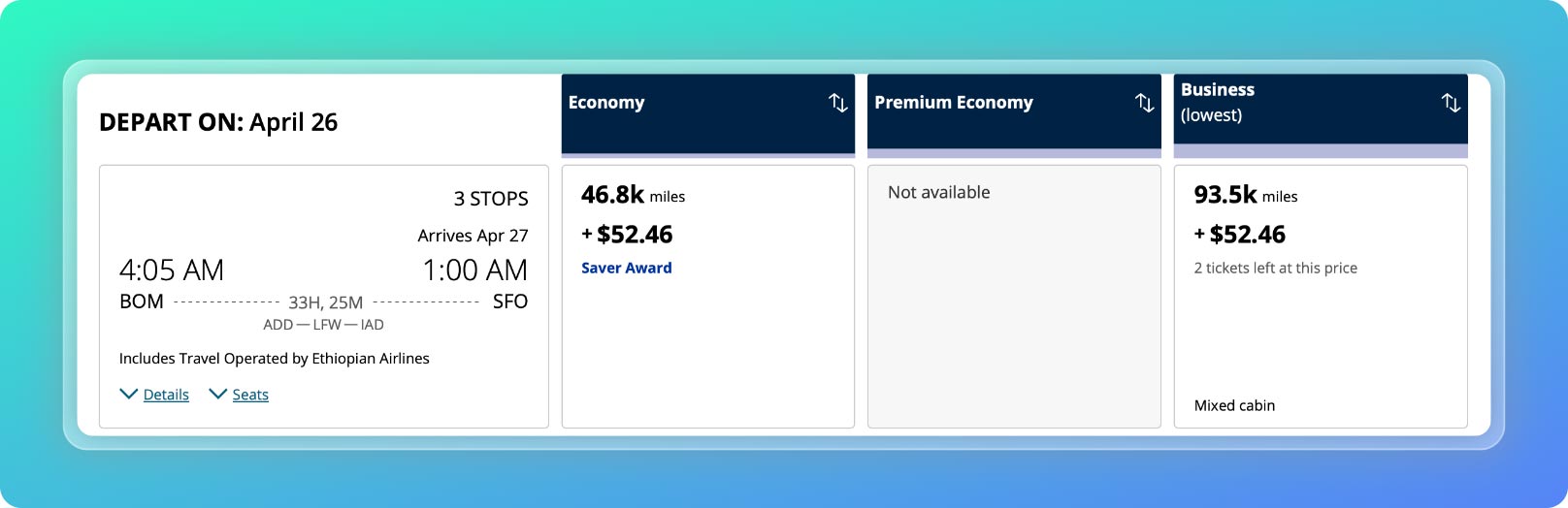Select the Premium Economy column header

1014,113
